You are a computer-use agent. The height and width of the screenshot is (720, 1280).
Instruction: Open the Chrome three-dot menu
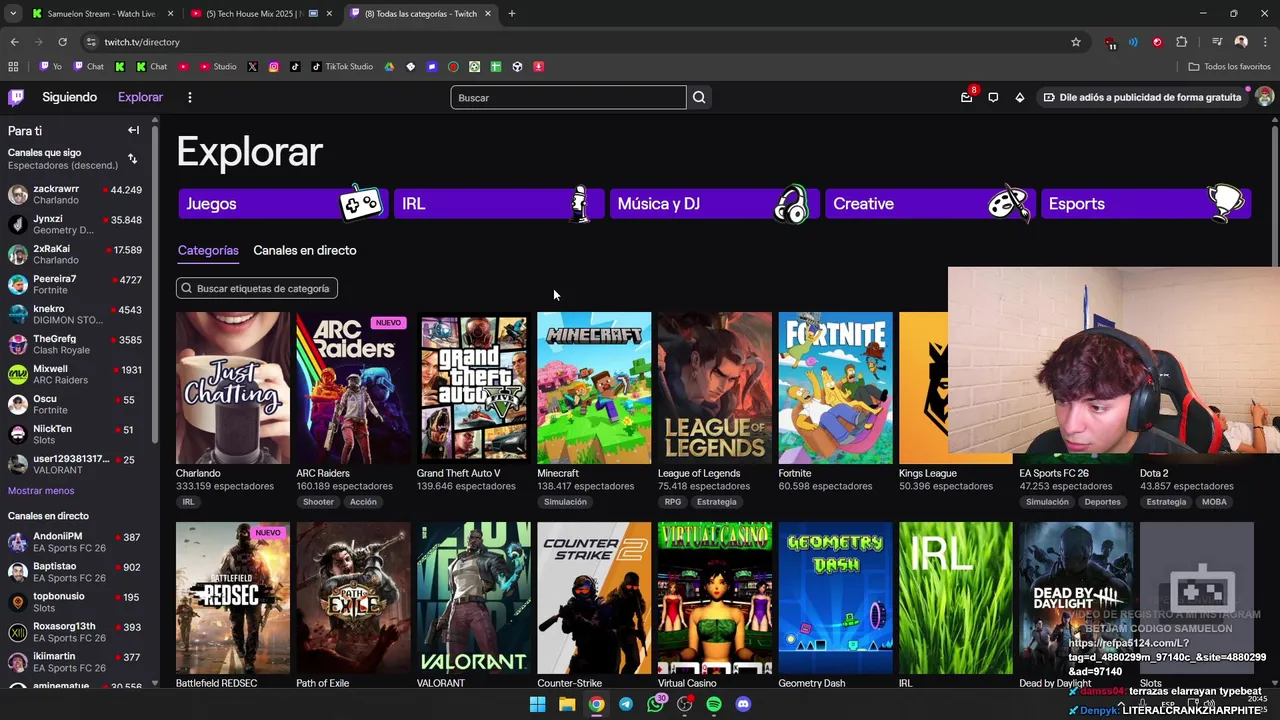coord(1263,42)
